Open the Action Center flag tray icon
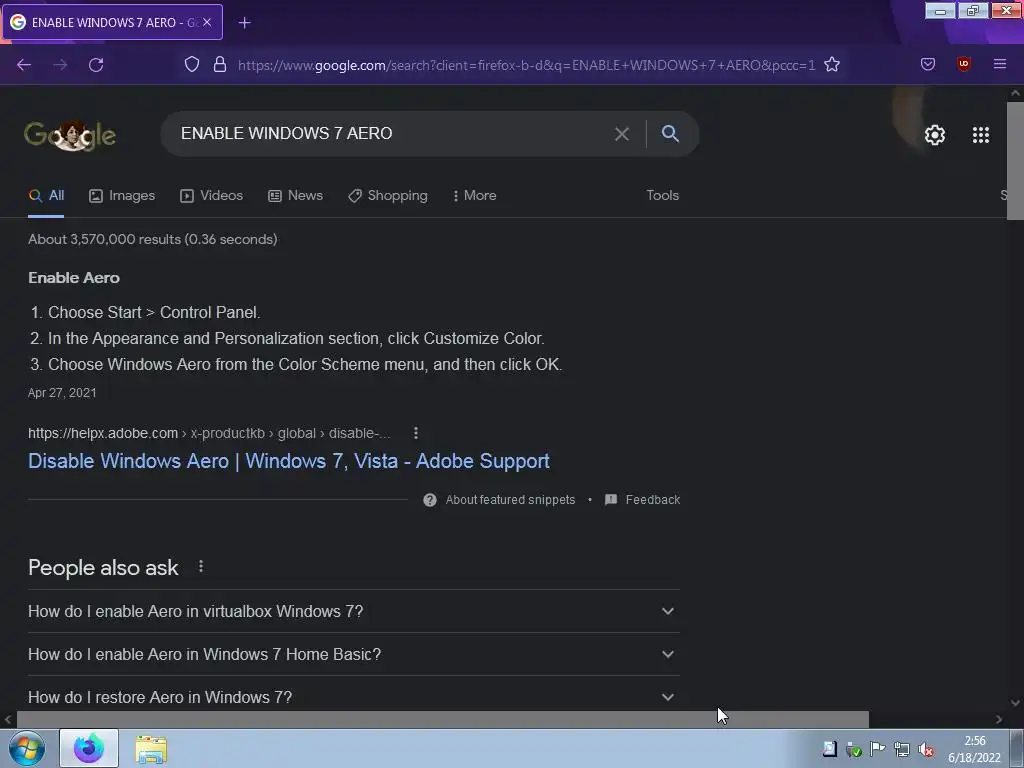The width and height of the screenshot is (1024, 768). click(x=878, y=749)
